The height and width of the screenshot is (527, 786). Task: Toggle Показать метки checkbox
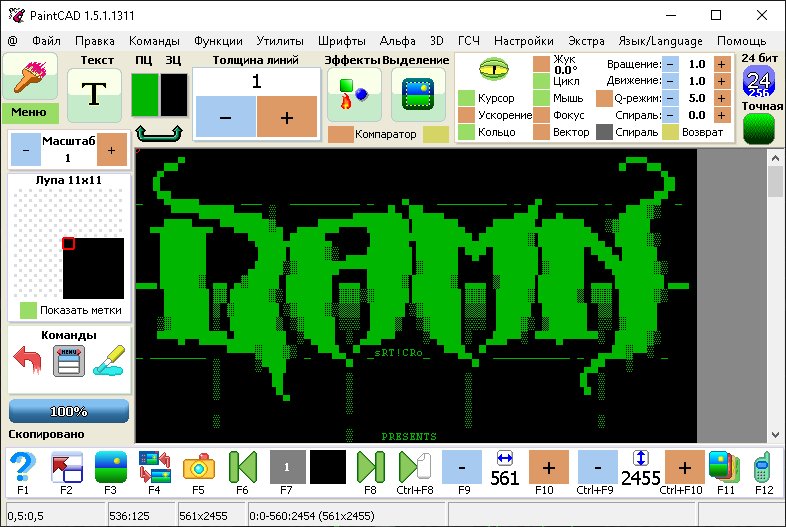click(28, 310)
